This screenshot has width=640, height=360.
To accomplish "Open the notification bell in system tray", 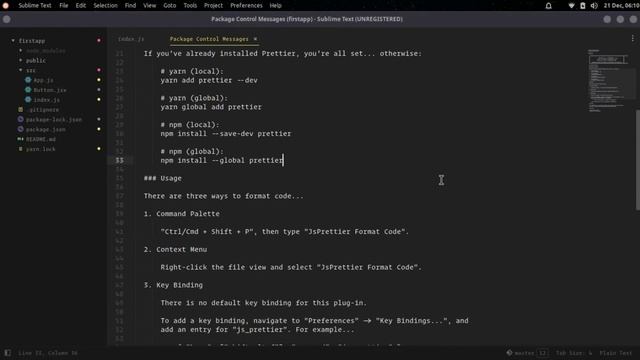I will [549, 6].
